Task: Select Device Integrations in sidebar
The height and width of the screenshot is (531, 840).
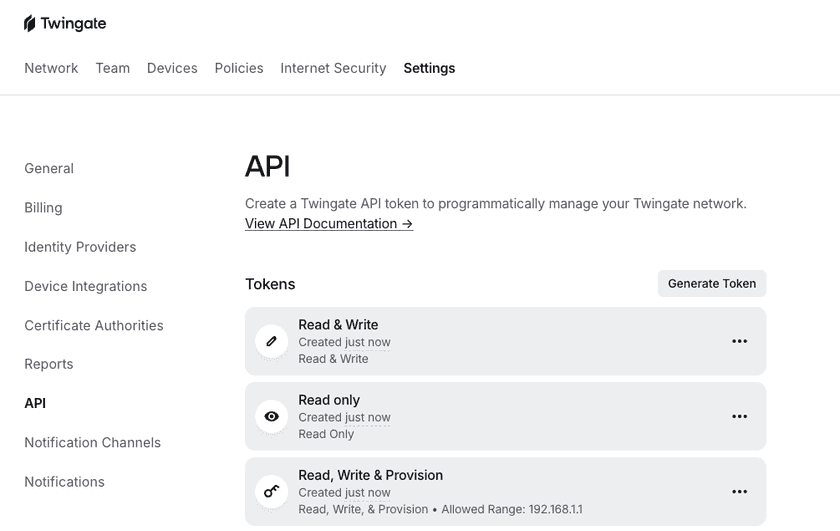Action: [x=86, y=286]
